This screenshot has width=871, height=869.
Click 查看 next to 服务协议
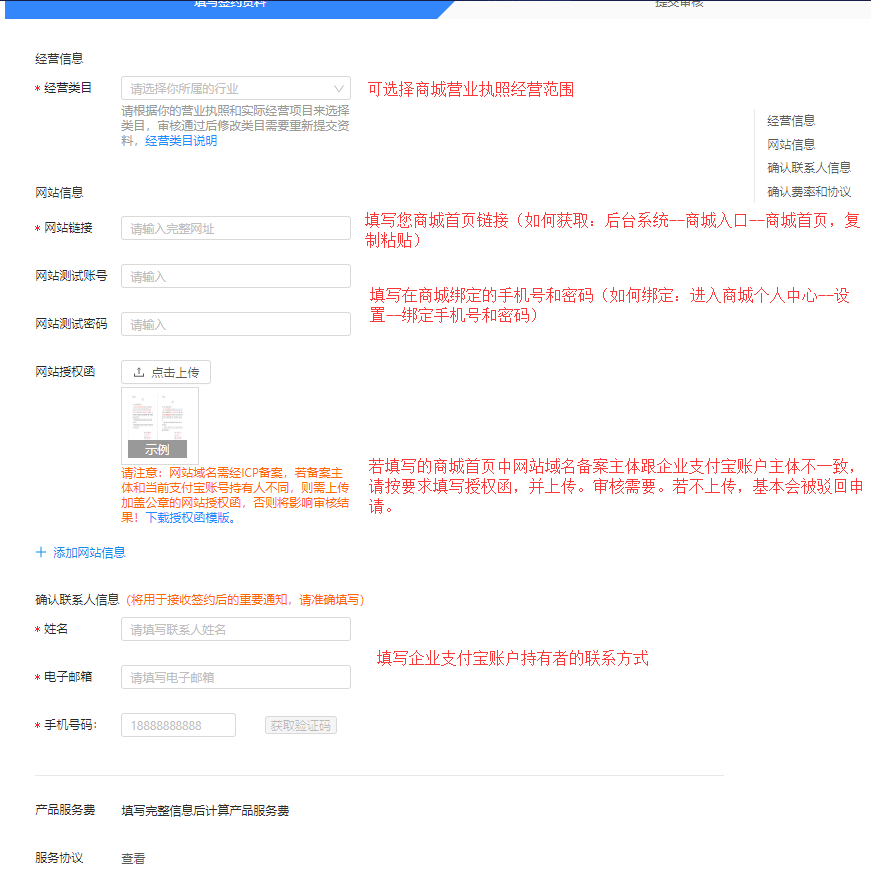coord(133,858)
